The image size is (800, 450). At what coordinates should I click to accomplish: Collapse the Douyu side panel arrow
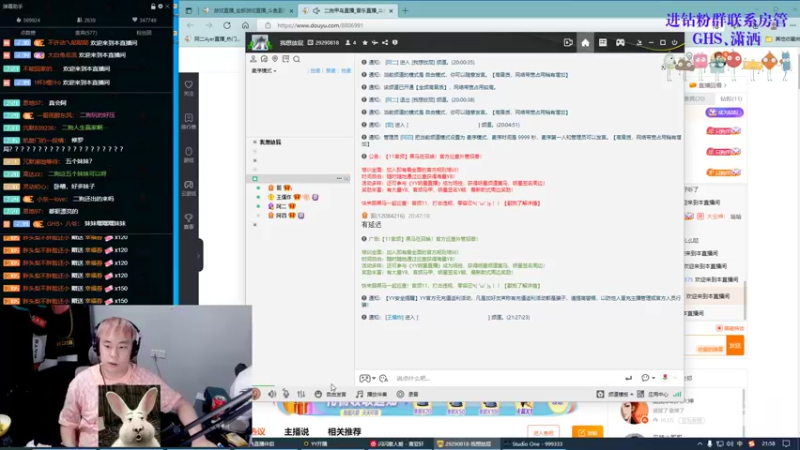(x=198, y=256)
